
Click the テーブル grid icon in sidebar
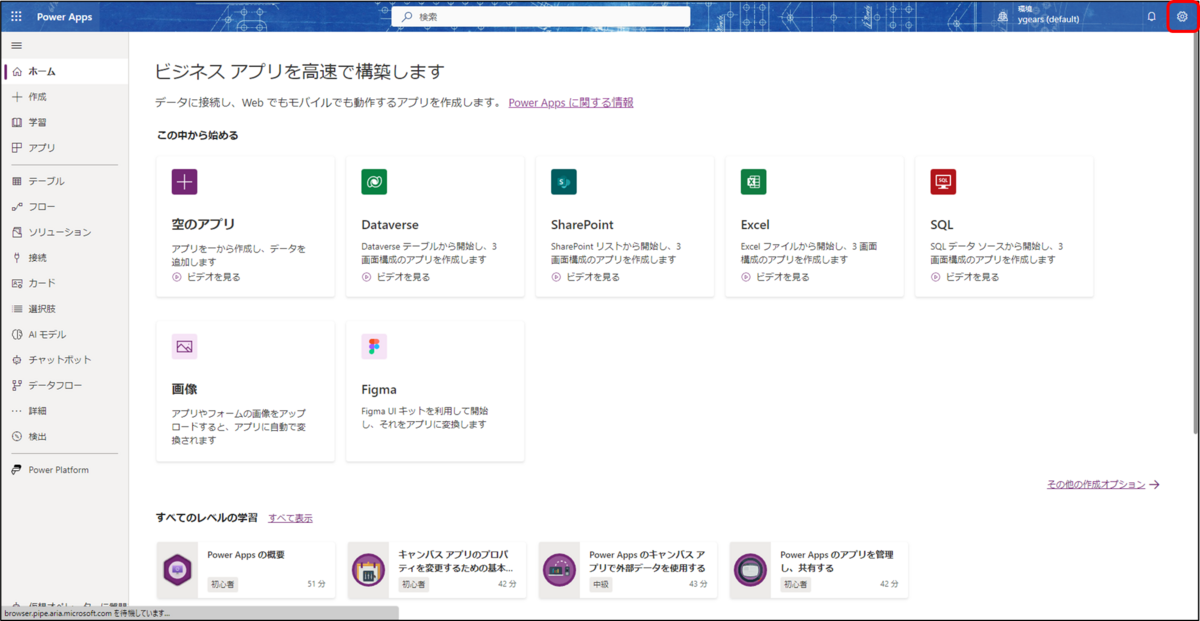[x=17, y=181]
